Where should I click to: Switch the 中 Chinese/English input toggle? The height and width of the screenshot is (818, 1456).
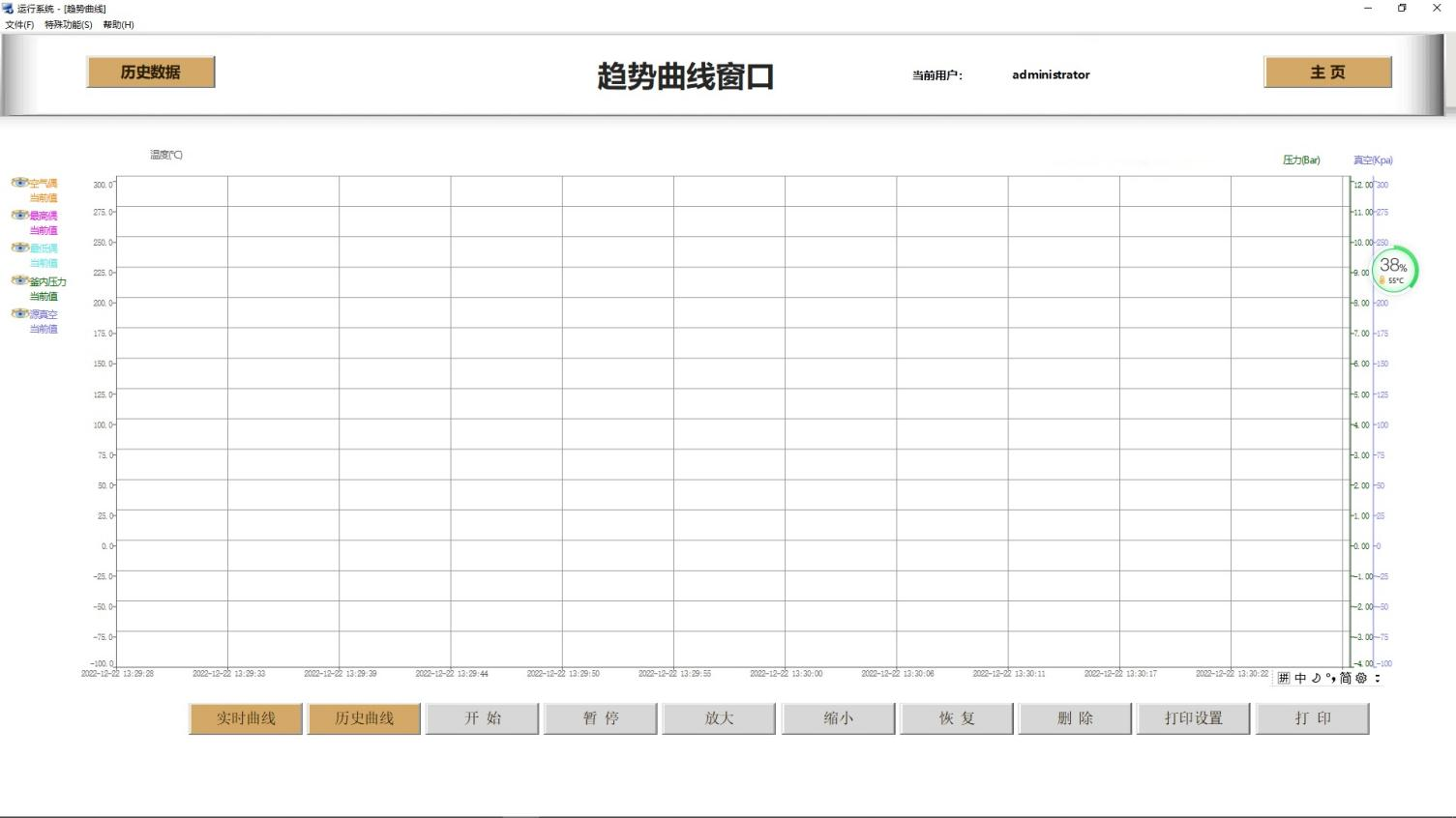(1299, 679)
